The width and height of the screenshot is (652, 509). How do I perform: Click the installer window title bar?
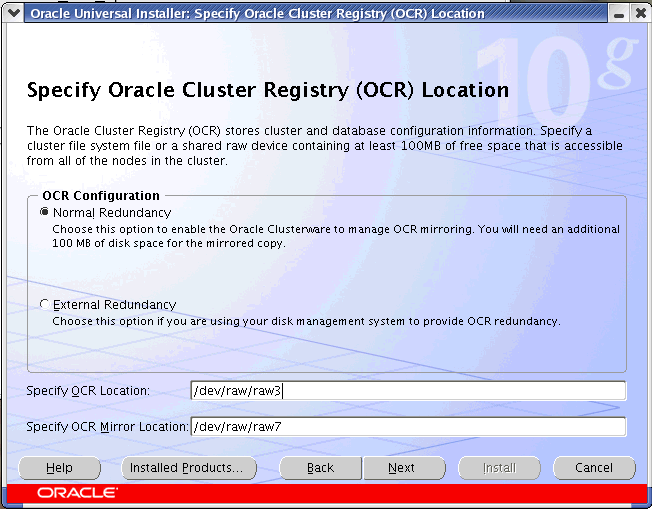pos(300,13)
